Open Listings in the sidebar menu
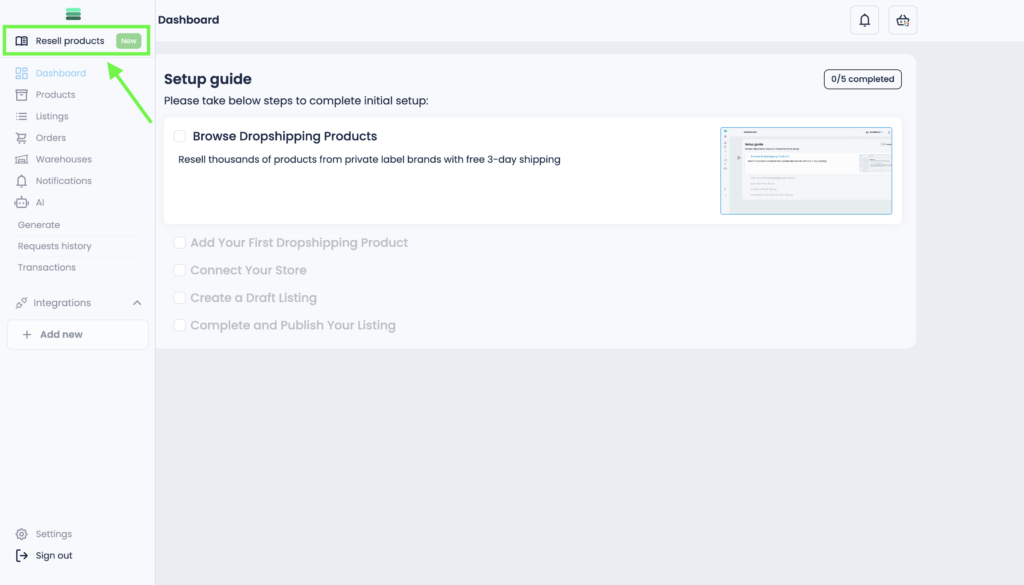Image resolution: width=1024 pixels, height=585 pixels. (x=52, y=117)
